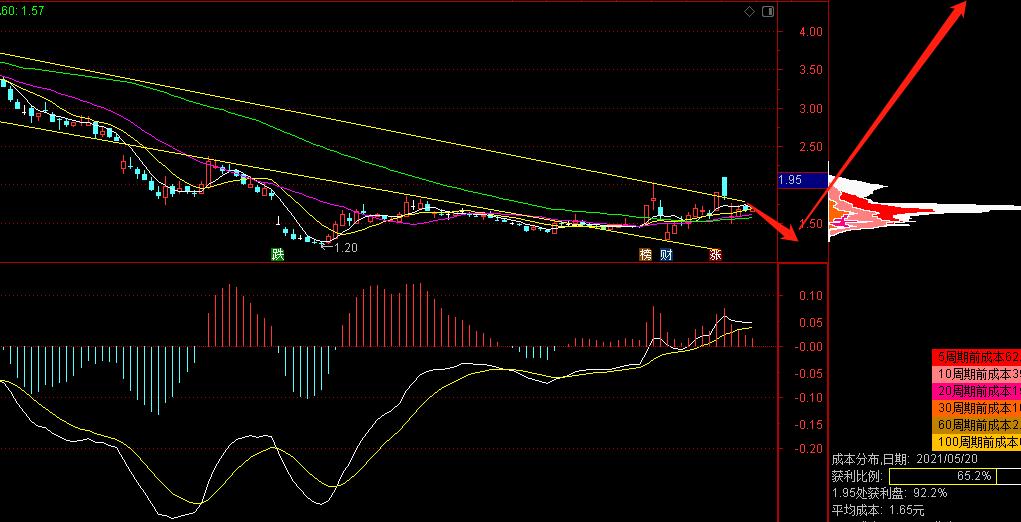Viewport: 1021px width, 522px height.
Task: Click the tall cyan candlestick near 1.95
Action: click(723, 187)
